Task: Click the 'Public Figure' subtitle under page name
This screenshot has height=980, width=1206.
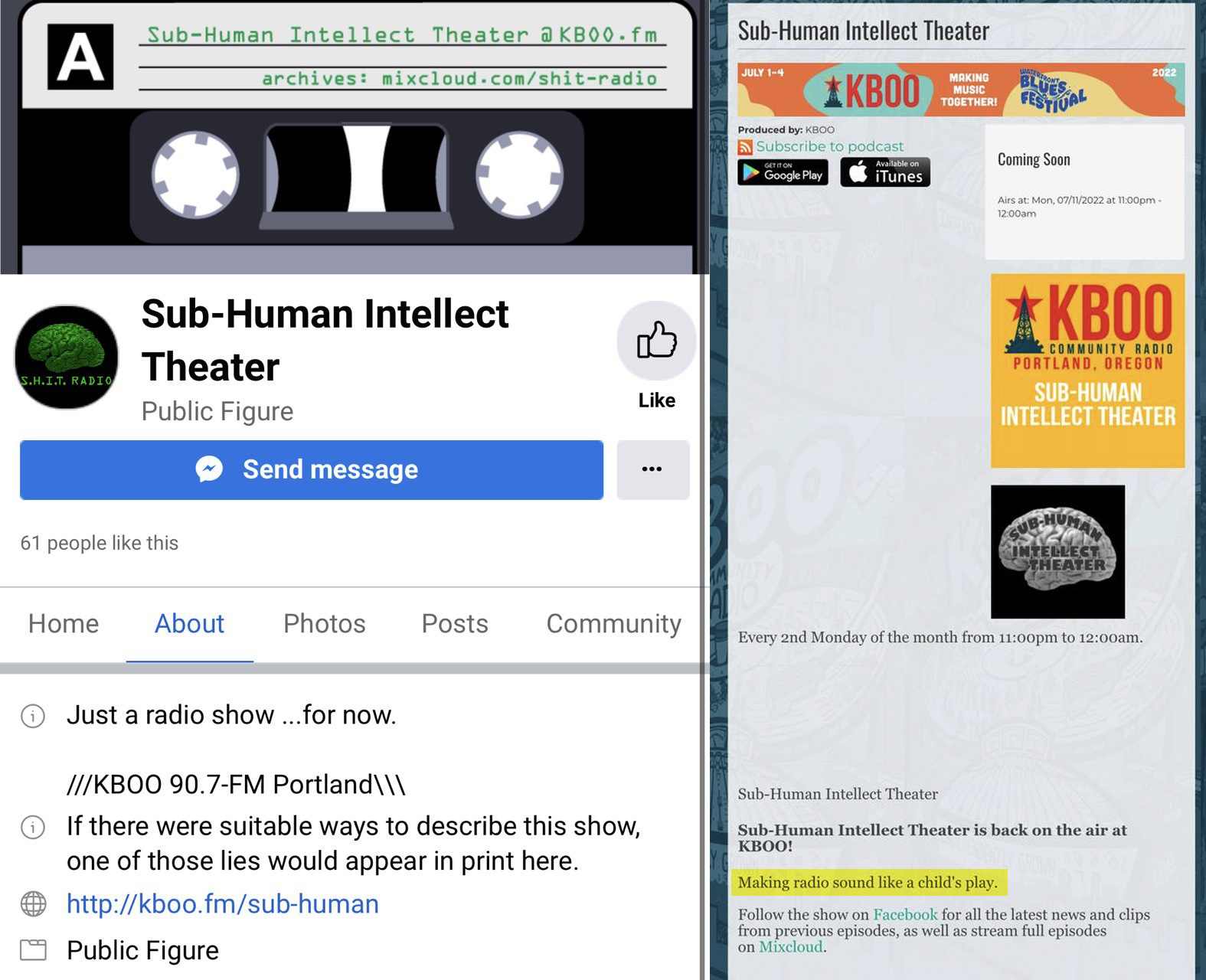Action: (x=217, y=411)
